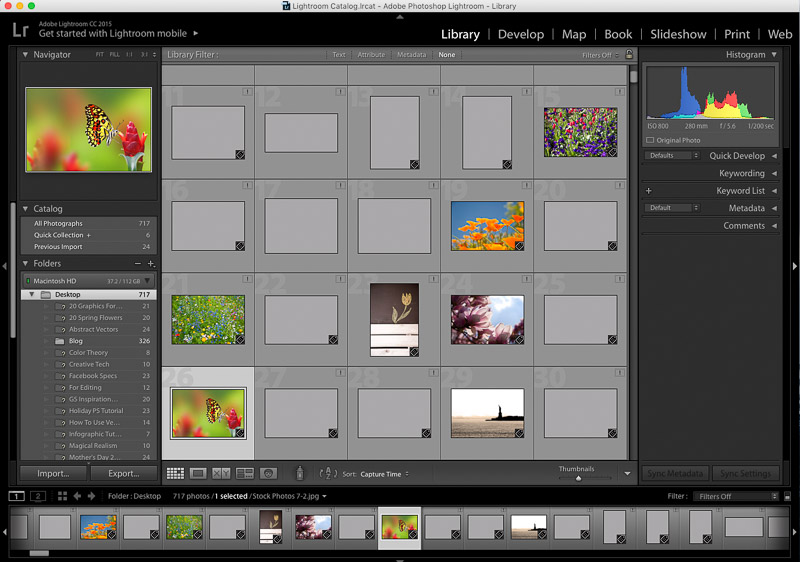Image resolution: width=800 pixels, height=562 pixels.
Task: Hide top module picker panel arrow
Action: [x=400, y=17]
